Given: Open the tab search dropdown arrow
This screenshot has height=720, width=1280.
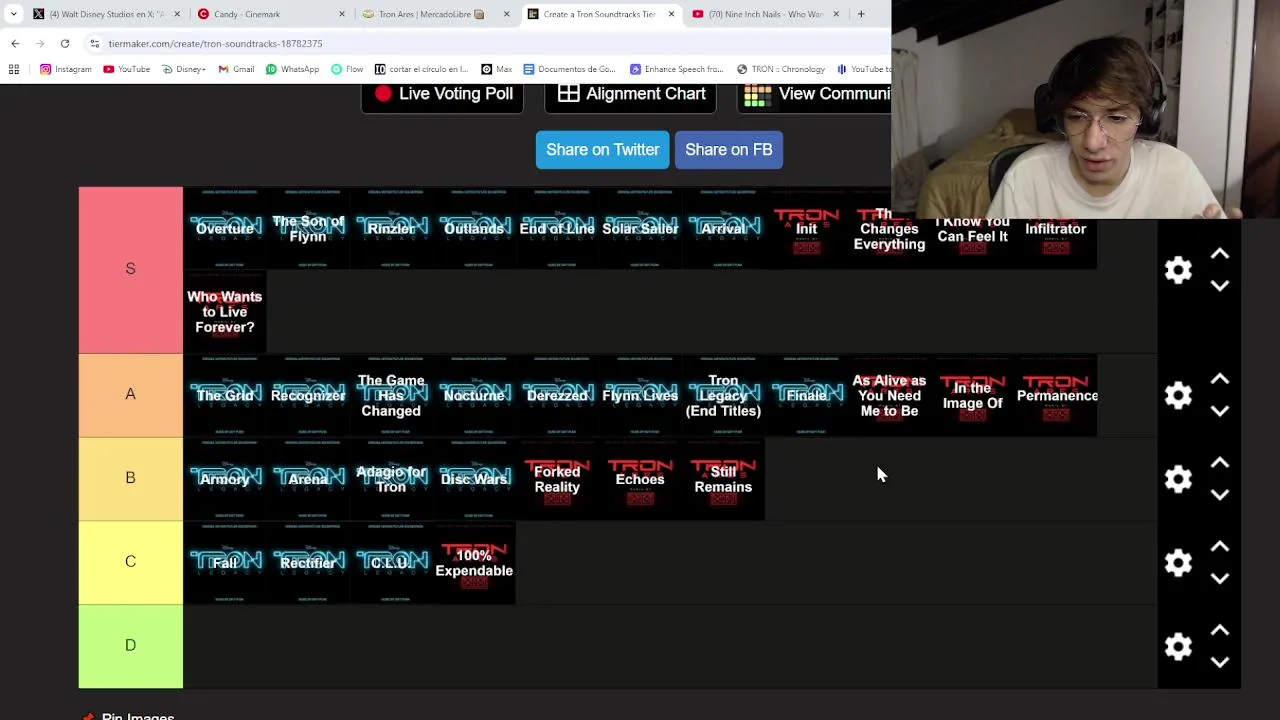Looking at the screenshot, I should tap(13, 14).
